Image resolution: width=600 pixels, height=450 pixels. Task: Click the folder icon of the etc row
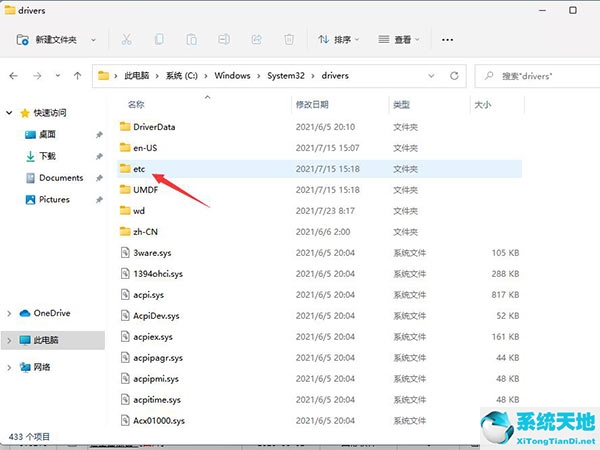(x=125, y=168)
